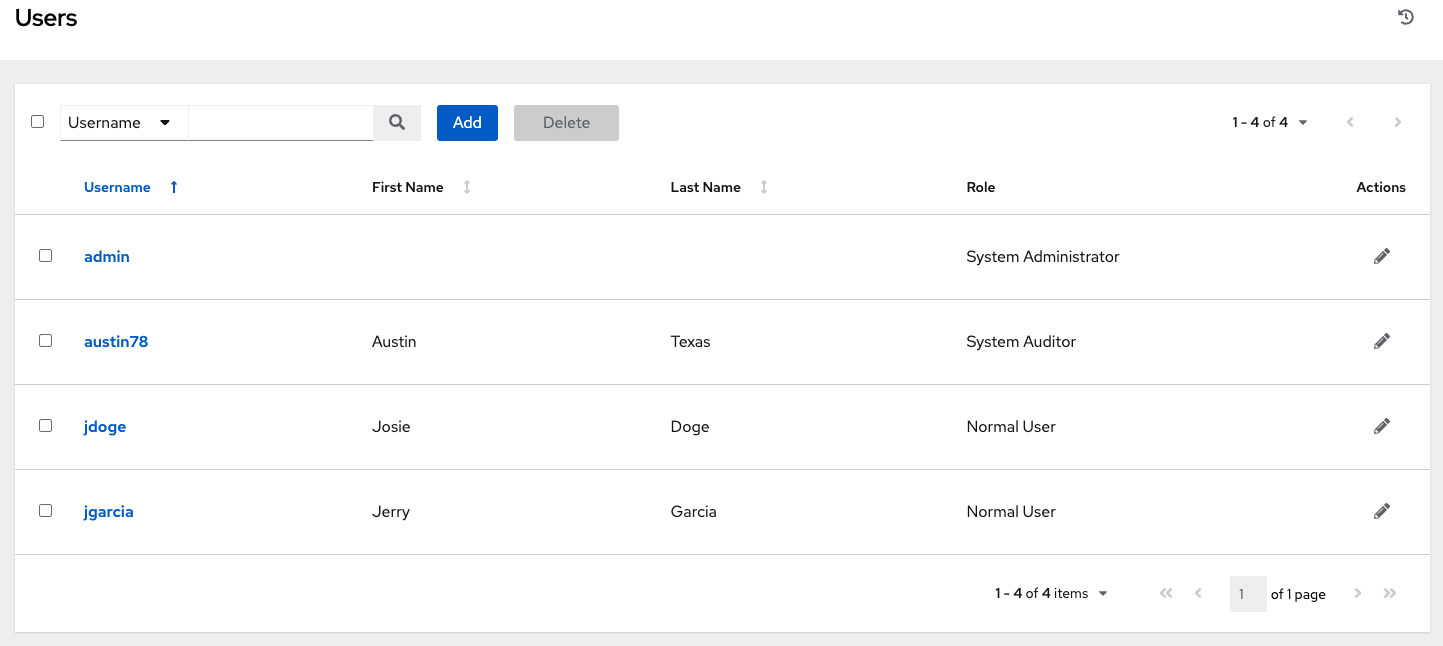The image size is (1443, 646).
Task: Select the checkbox for admin user
Action: 45,255
